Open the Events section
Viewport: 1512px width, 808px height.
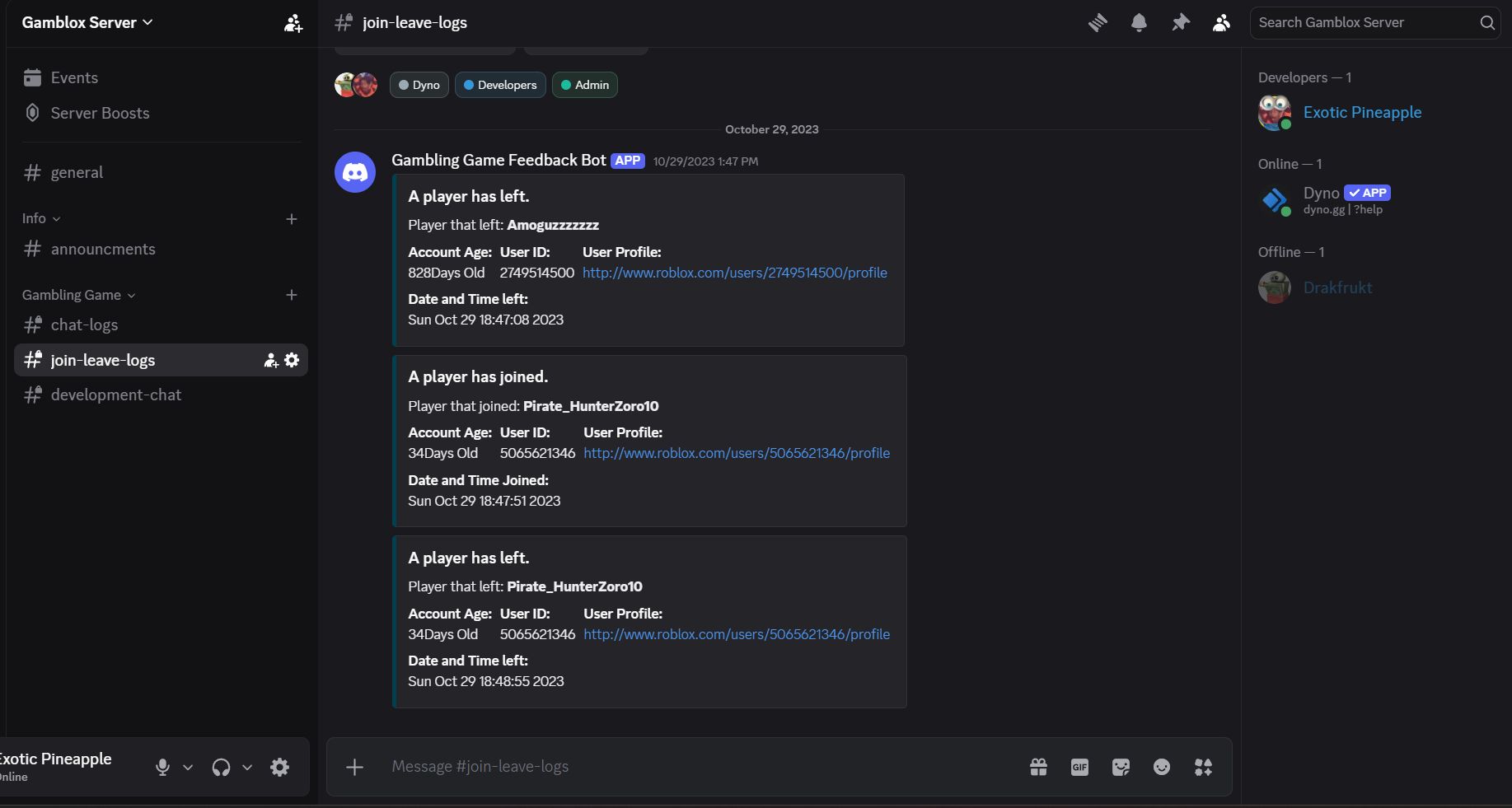tap(161, 77)
